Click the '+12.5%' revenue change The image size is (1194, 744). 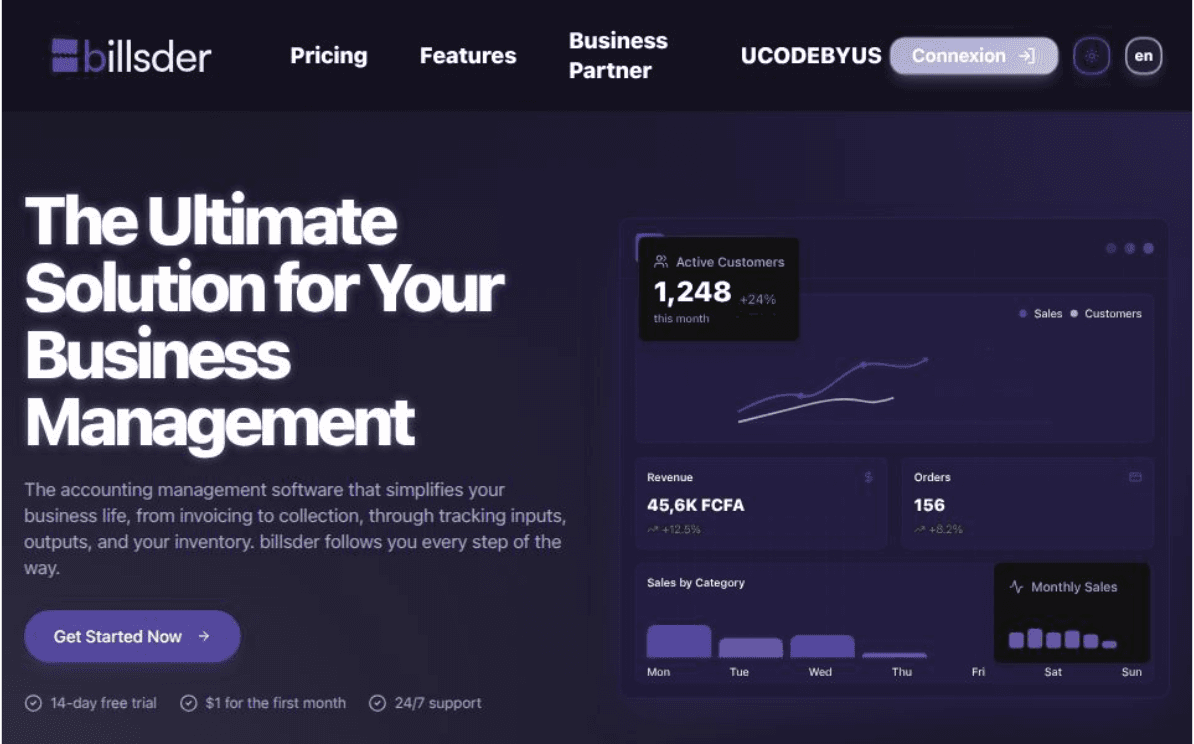point(682,529)
